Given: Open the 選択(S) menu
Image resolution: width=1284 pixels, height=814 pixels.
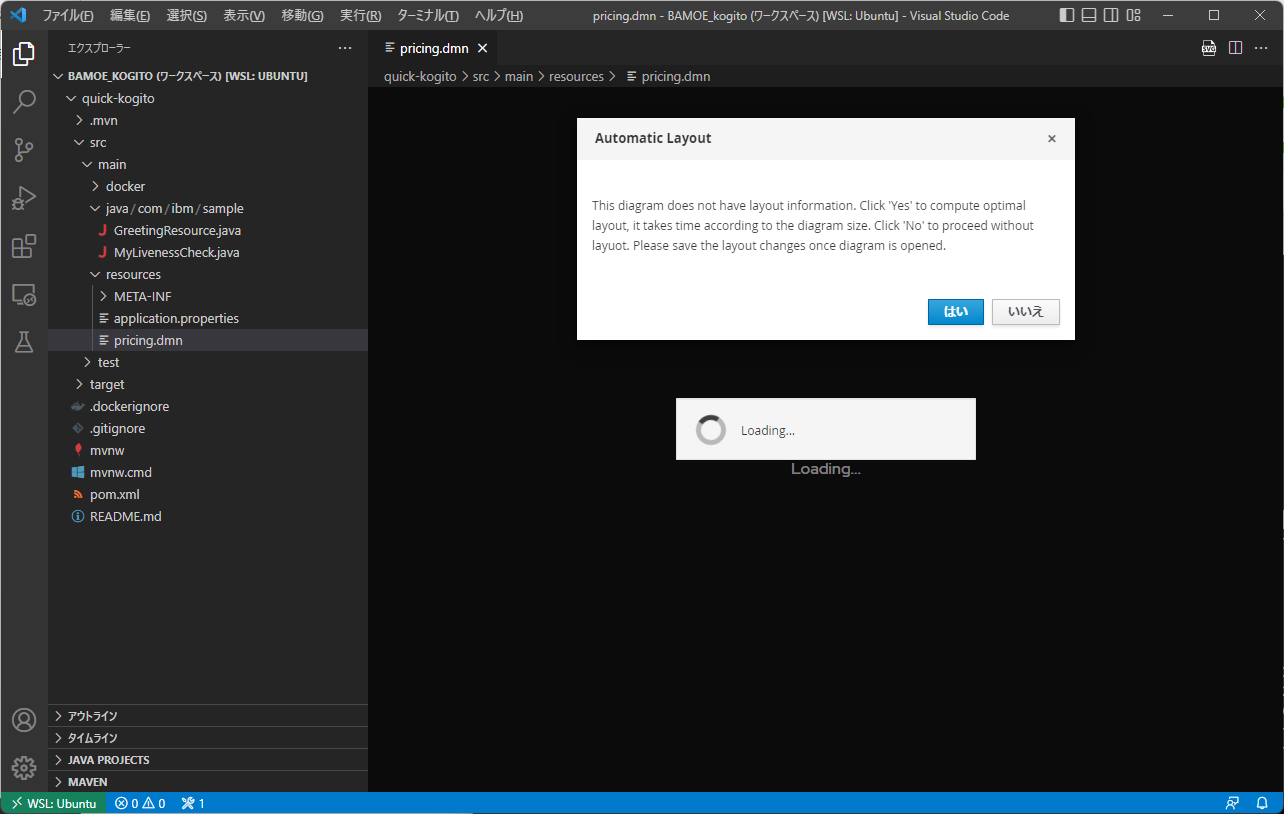Looking at the screenshot, I should [x=187, y=15].
